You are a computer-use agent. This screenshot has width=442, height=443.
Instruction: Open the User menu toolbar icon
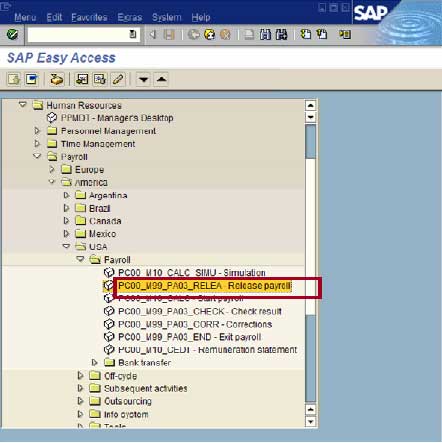pyautogui.click(x=14, y=79)
